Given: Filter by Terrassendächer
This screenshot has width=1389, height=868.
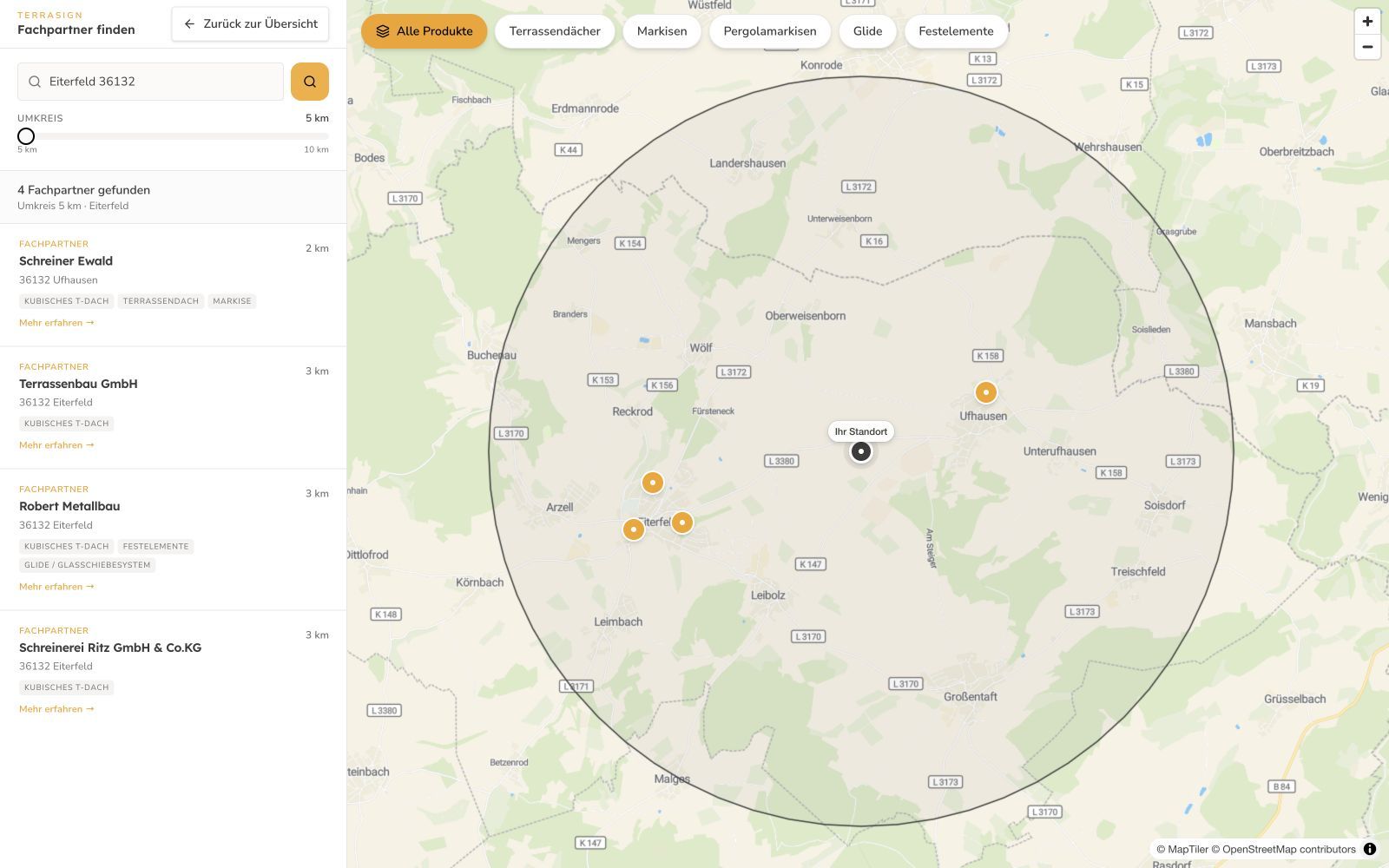Looking at the screenshot, I should tap(555, 31).
